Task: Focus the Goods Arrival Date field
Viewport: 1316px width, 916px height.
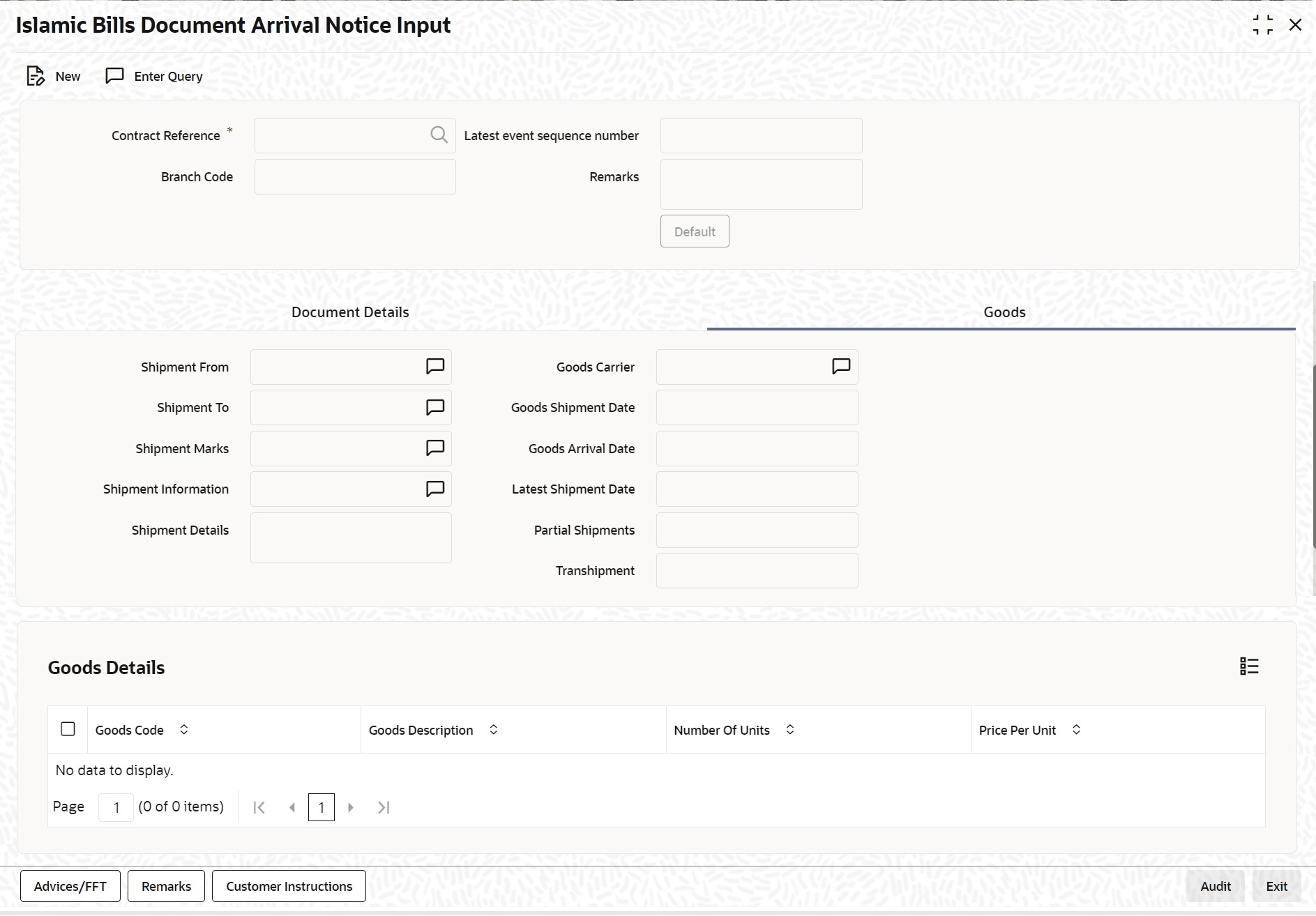Action: [x=757, y=448]
